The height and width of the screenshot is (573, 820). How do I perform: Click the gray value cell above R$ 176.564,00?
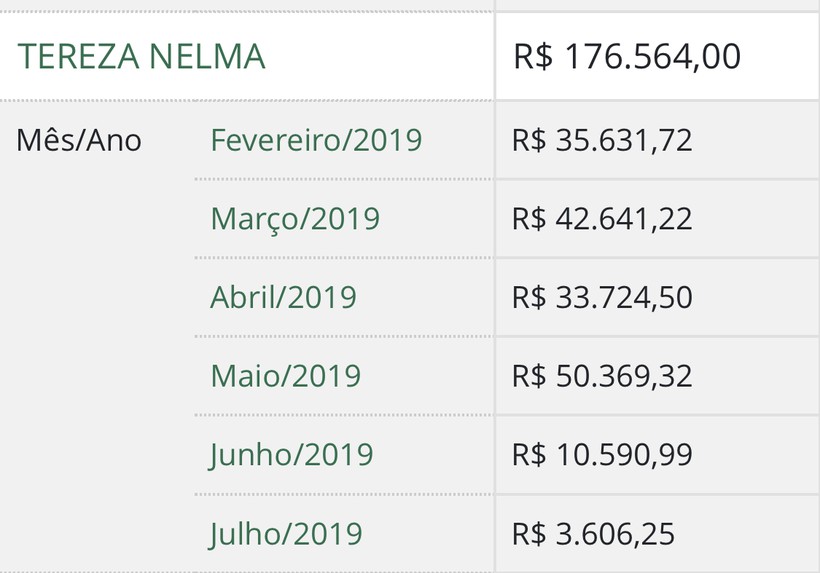pyautogui.click(x=657, y=5)
